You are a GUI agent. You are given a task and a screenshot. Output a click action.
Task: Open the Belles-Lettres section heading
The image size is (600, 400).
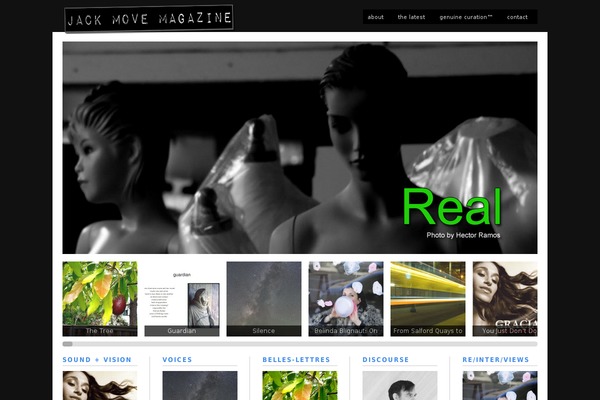click(x=296, y=360)
